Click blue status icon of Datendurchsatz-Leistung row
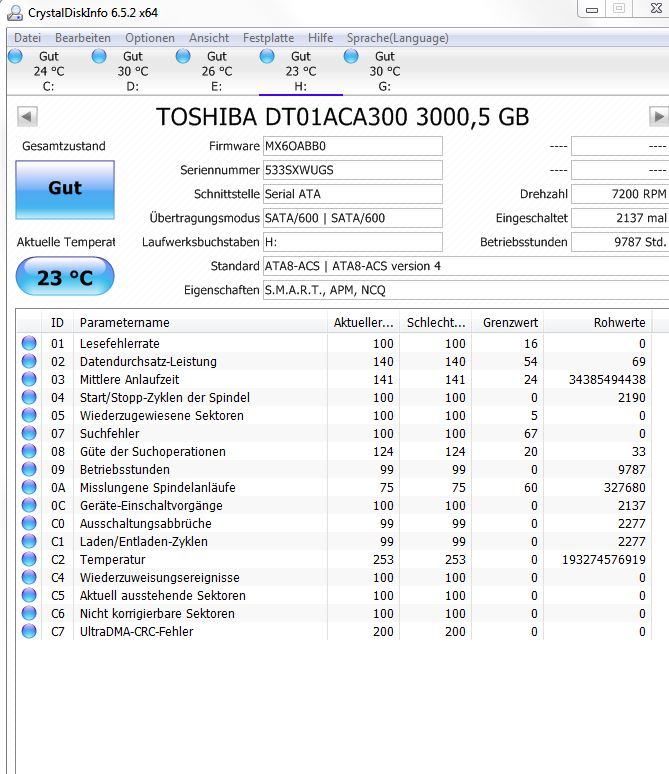669x774 pixels. pyautogui.click(x=29, y=361)
